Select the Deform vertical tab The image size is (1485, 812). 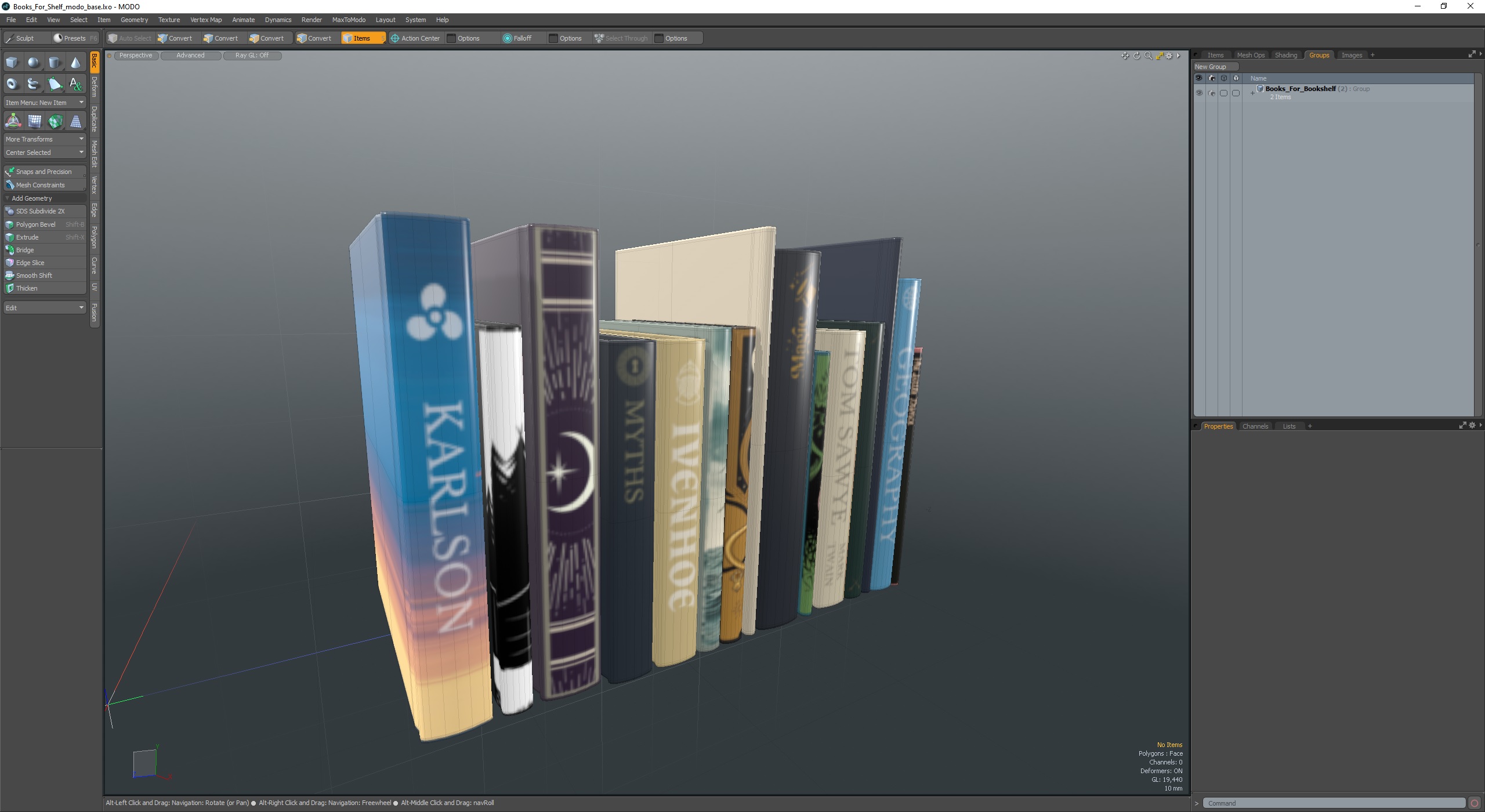coord(95,88)
